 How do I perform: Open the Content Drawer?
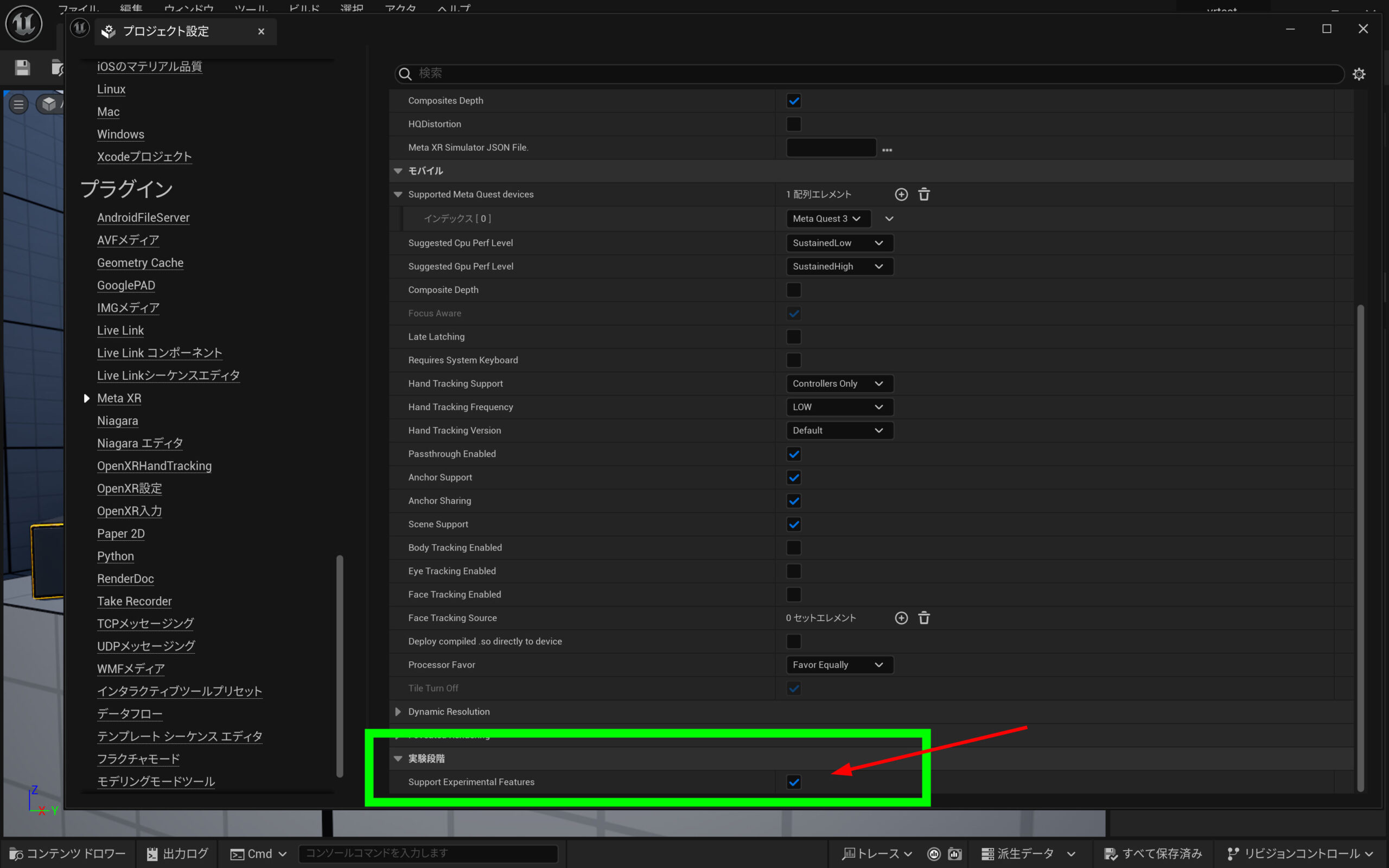coord(68,854)
